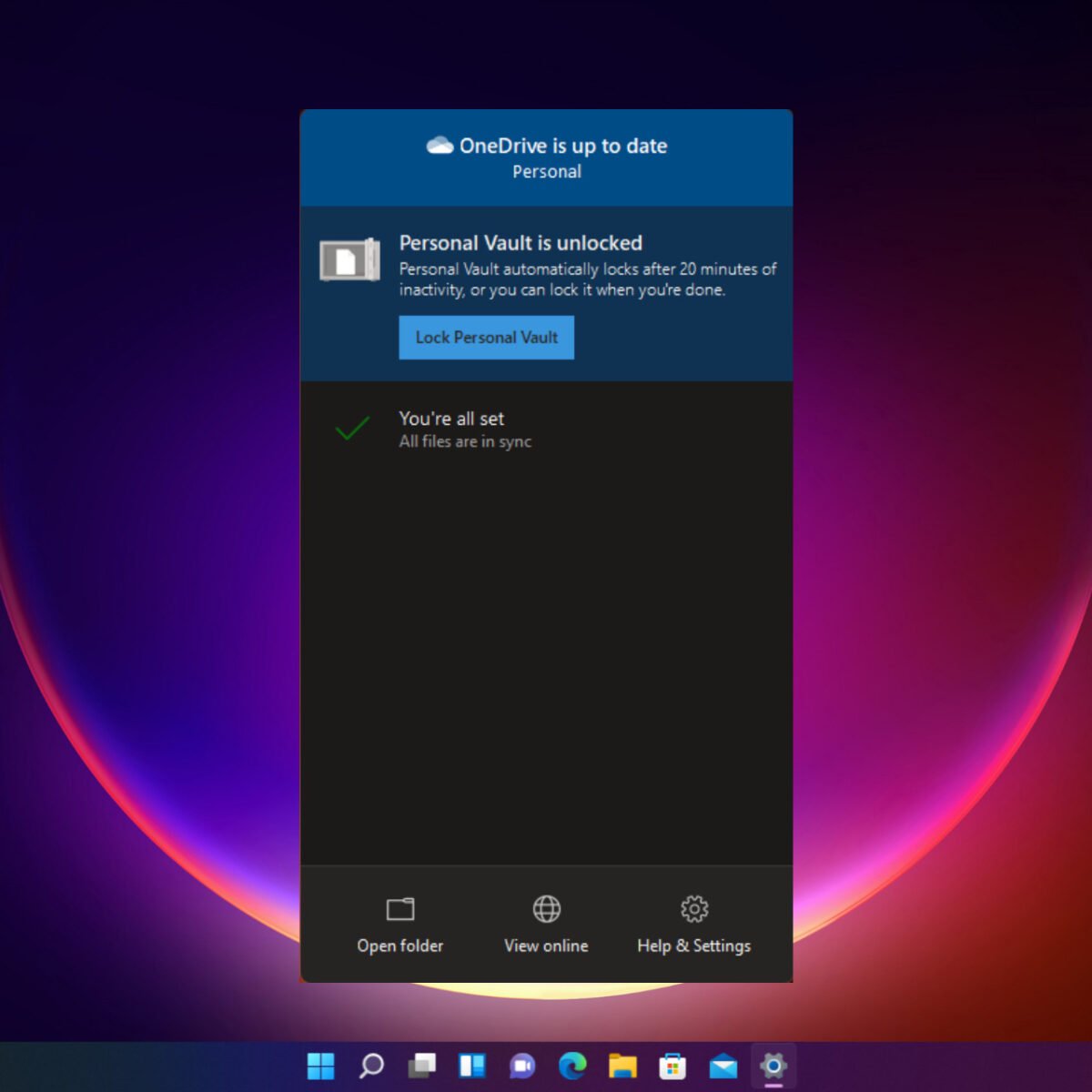Image resolution: width=1092 pixels, height=1092 pixels.
Task: Open Help & Settings menu
Action: click(x=694, y=925)
